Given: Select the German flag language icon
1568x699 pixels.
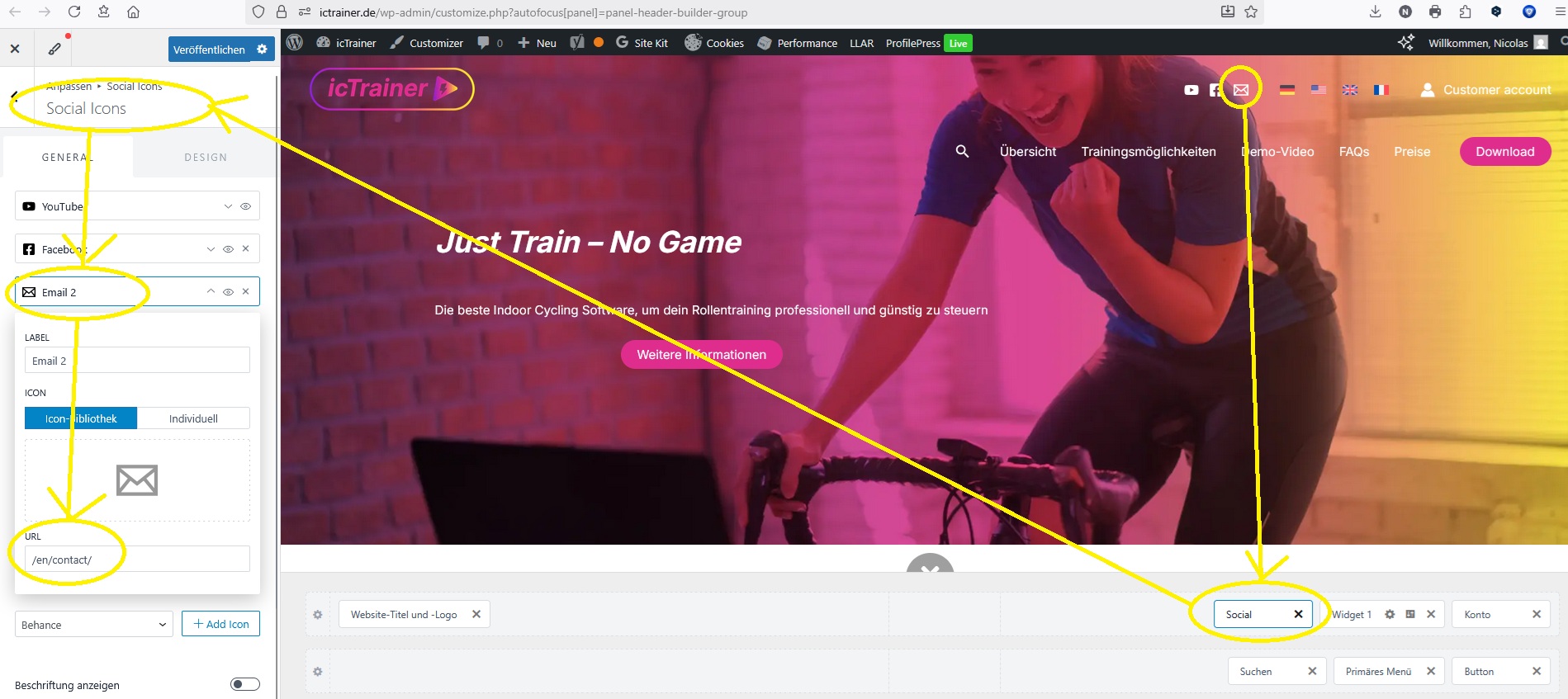Looking at the screenshot, I should [x=1286, y=90].
